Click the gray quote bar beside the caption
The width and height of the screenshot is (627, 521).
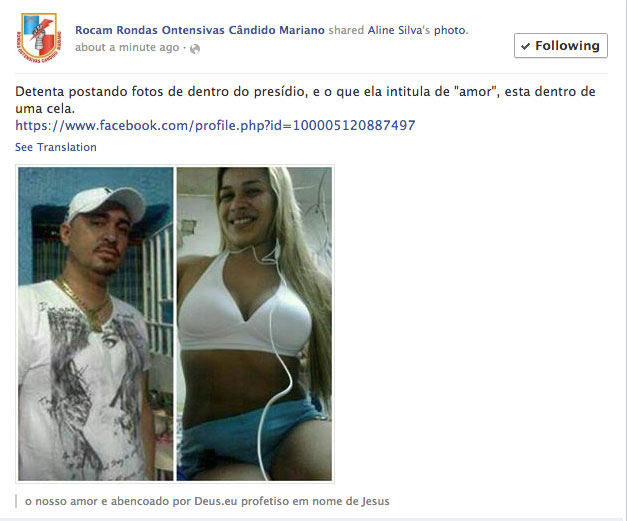point(16,501)
